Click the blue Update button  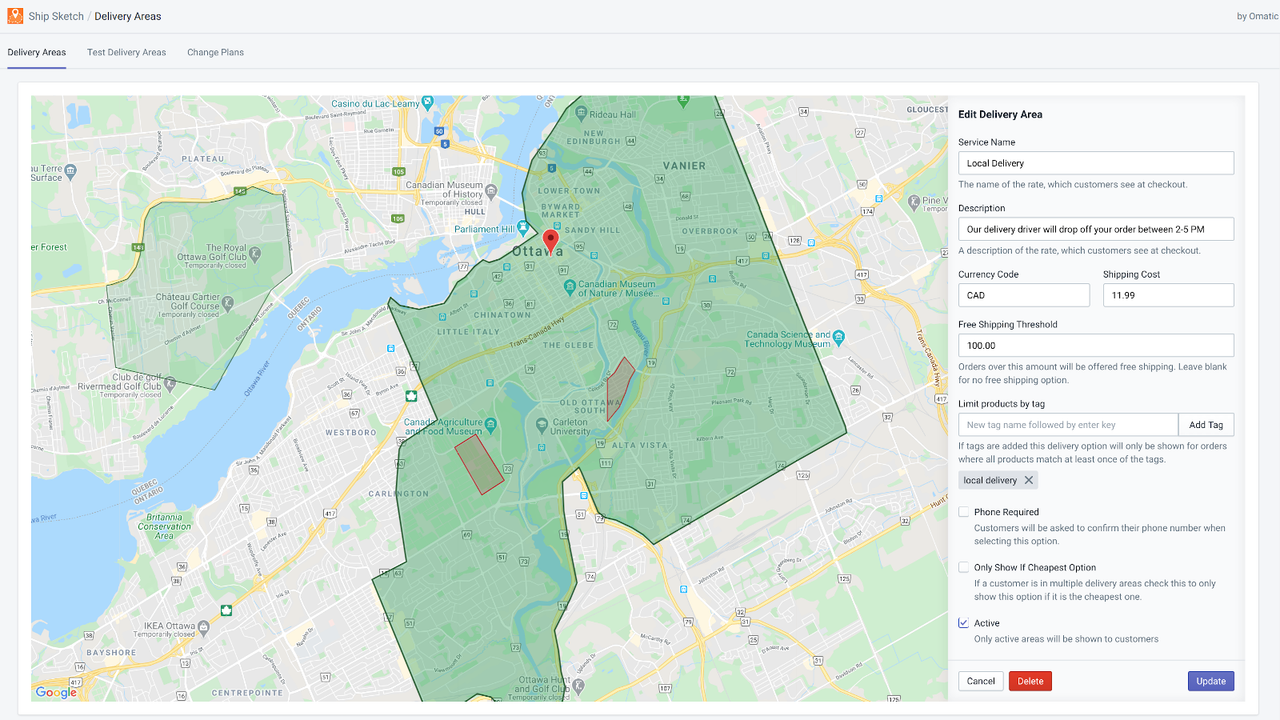point(1211,681)
